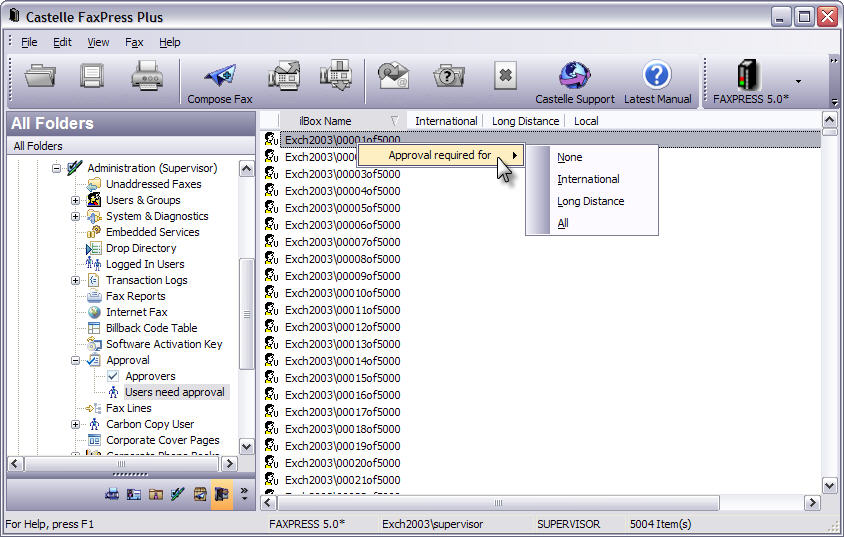Image resolution: width=844 pixels, height=537 pixels.
Task: Open the Help menu
Action: click(x=170, y=42)
